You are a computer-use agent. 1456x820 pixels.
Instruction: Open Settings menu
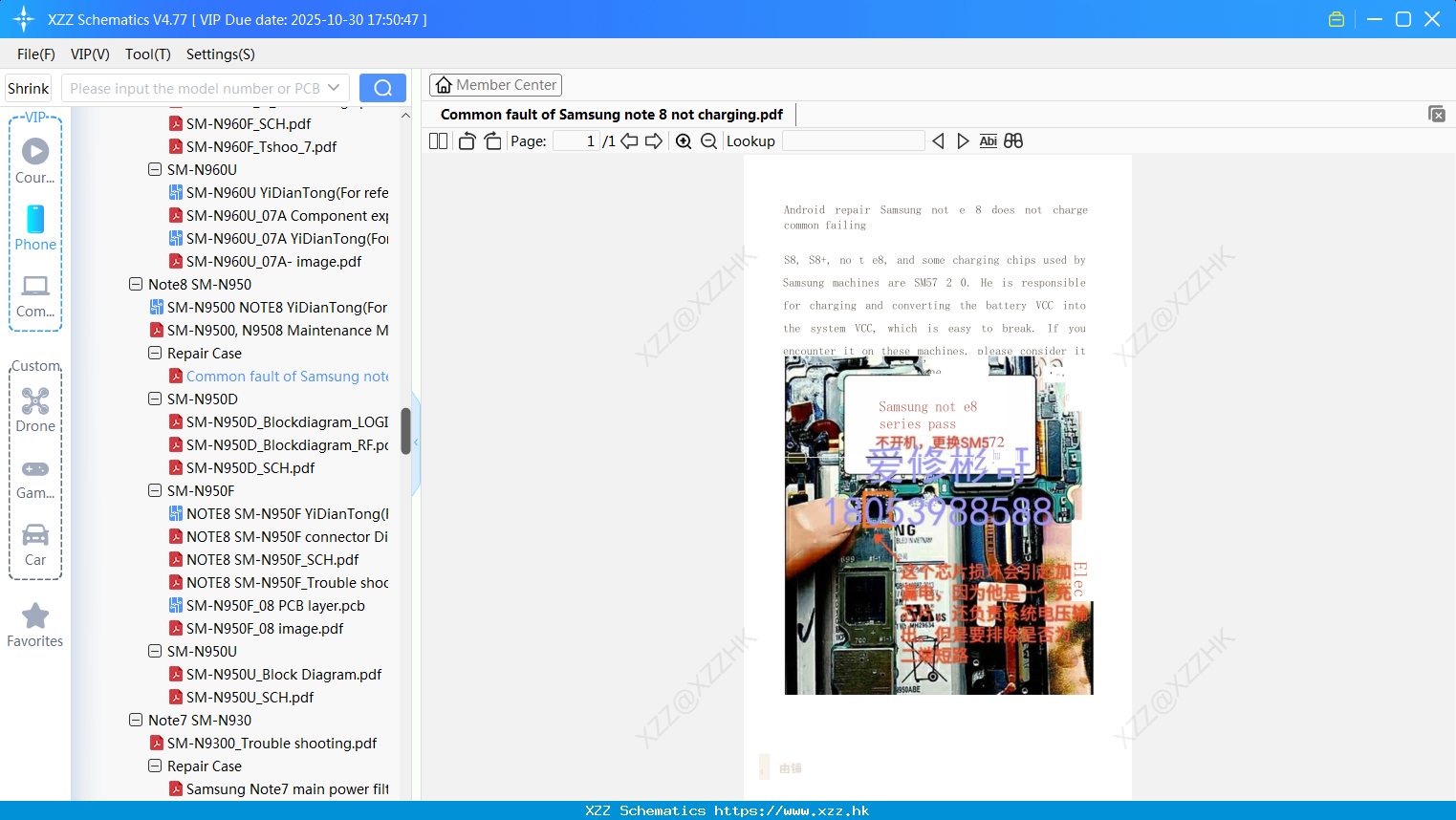tap(221, 54)
